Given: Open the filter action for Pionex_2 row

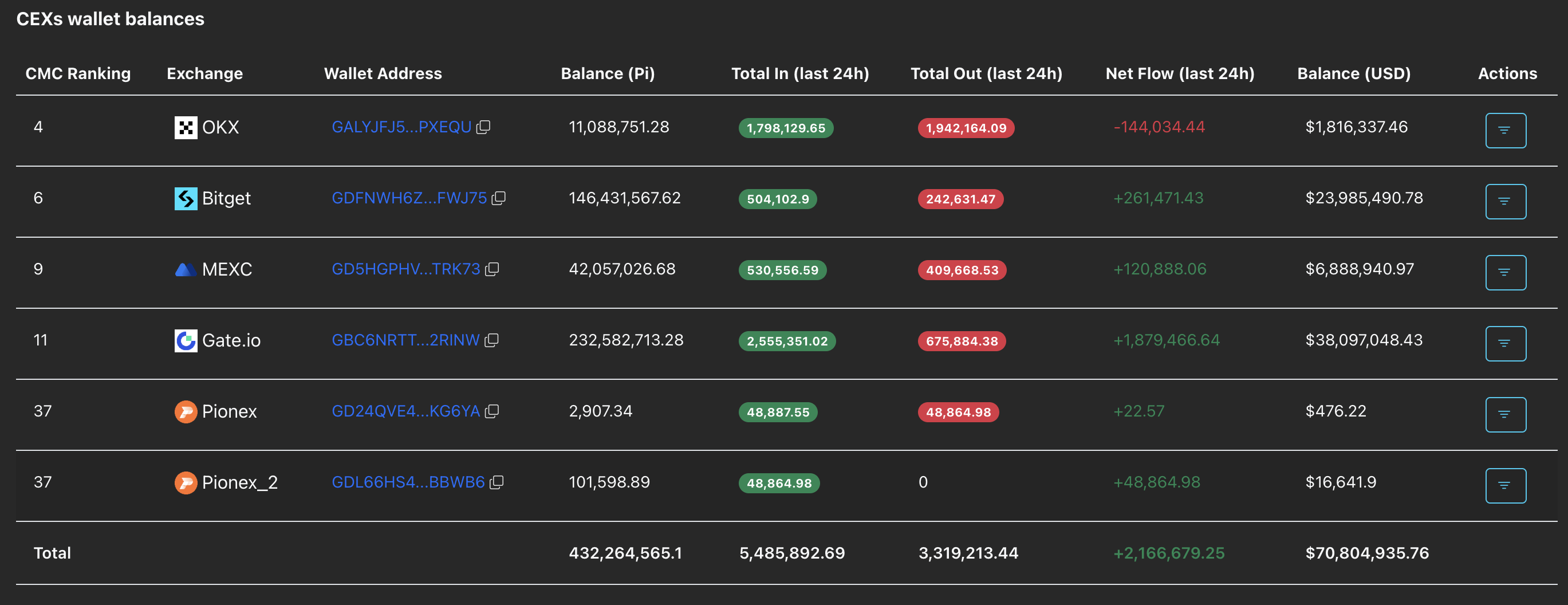Looking at the screenshot, I should pos(1504,485).
